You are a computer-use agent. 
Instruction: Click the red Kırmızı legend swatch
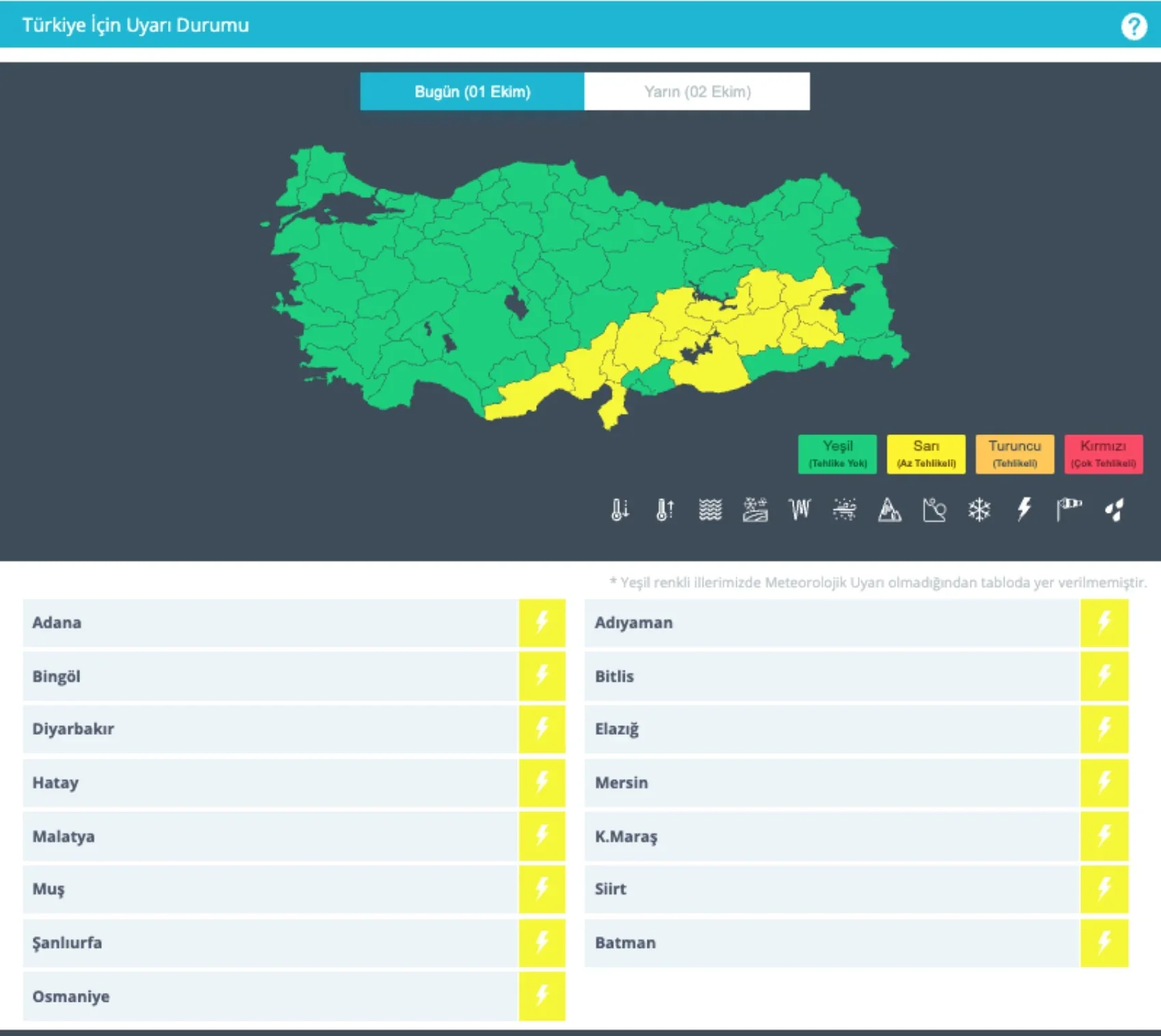(1104, 454)
